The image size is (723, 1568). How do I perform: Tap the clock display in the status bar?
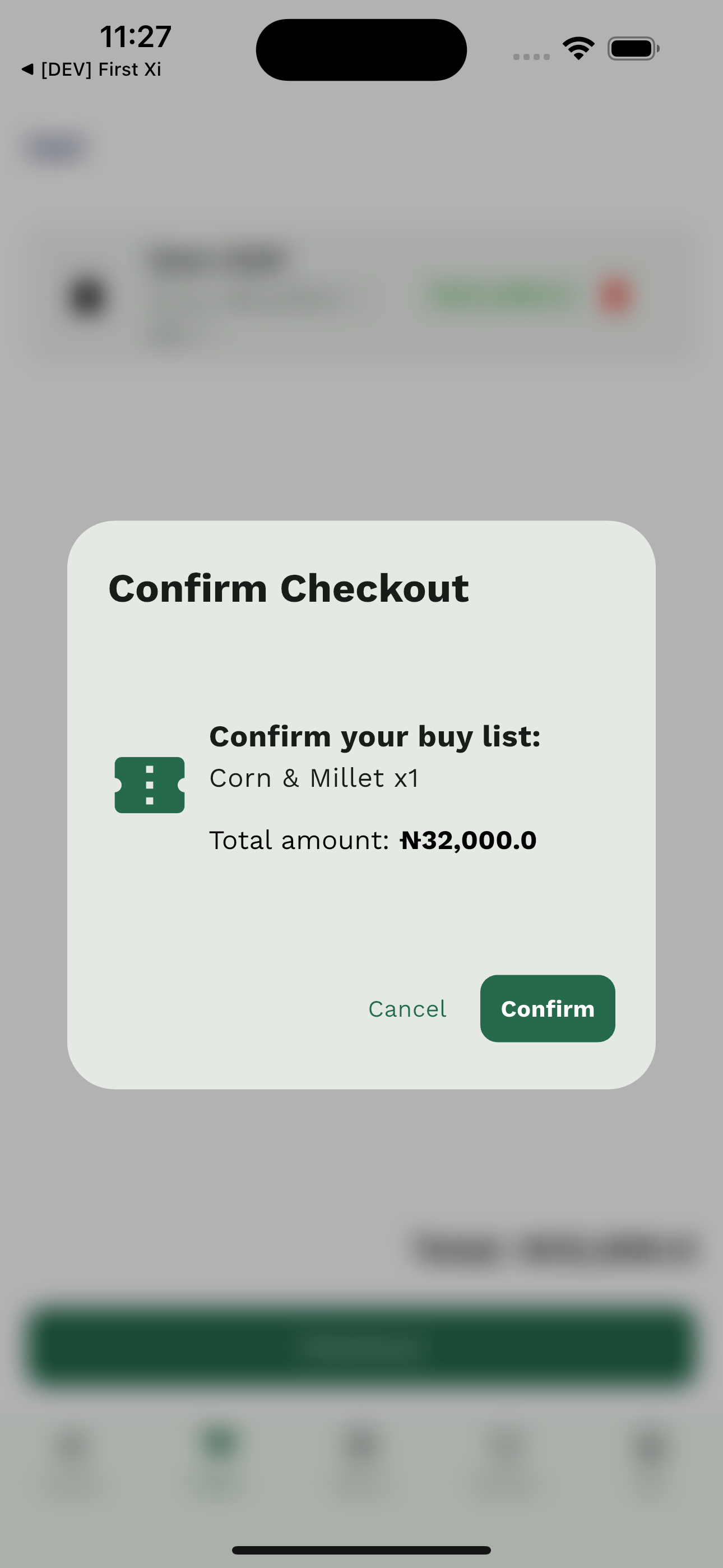pos(135,36)
